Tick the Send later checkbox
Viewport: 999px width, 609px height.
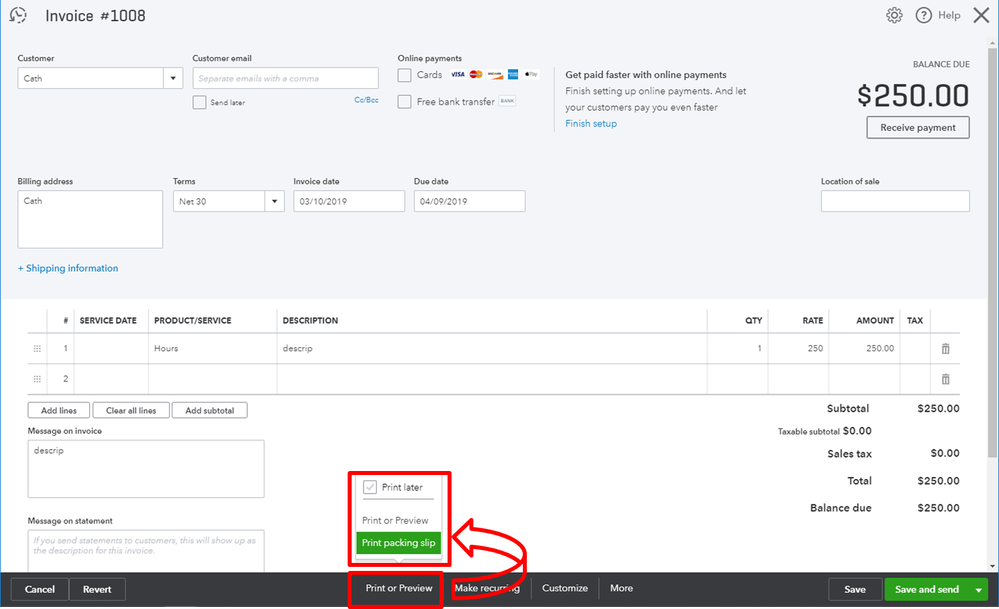[199, 103]
